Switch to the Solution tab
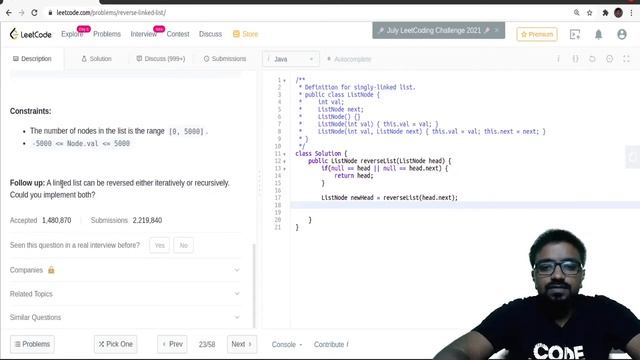 [96, 59]
